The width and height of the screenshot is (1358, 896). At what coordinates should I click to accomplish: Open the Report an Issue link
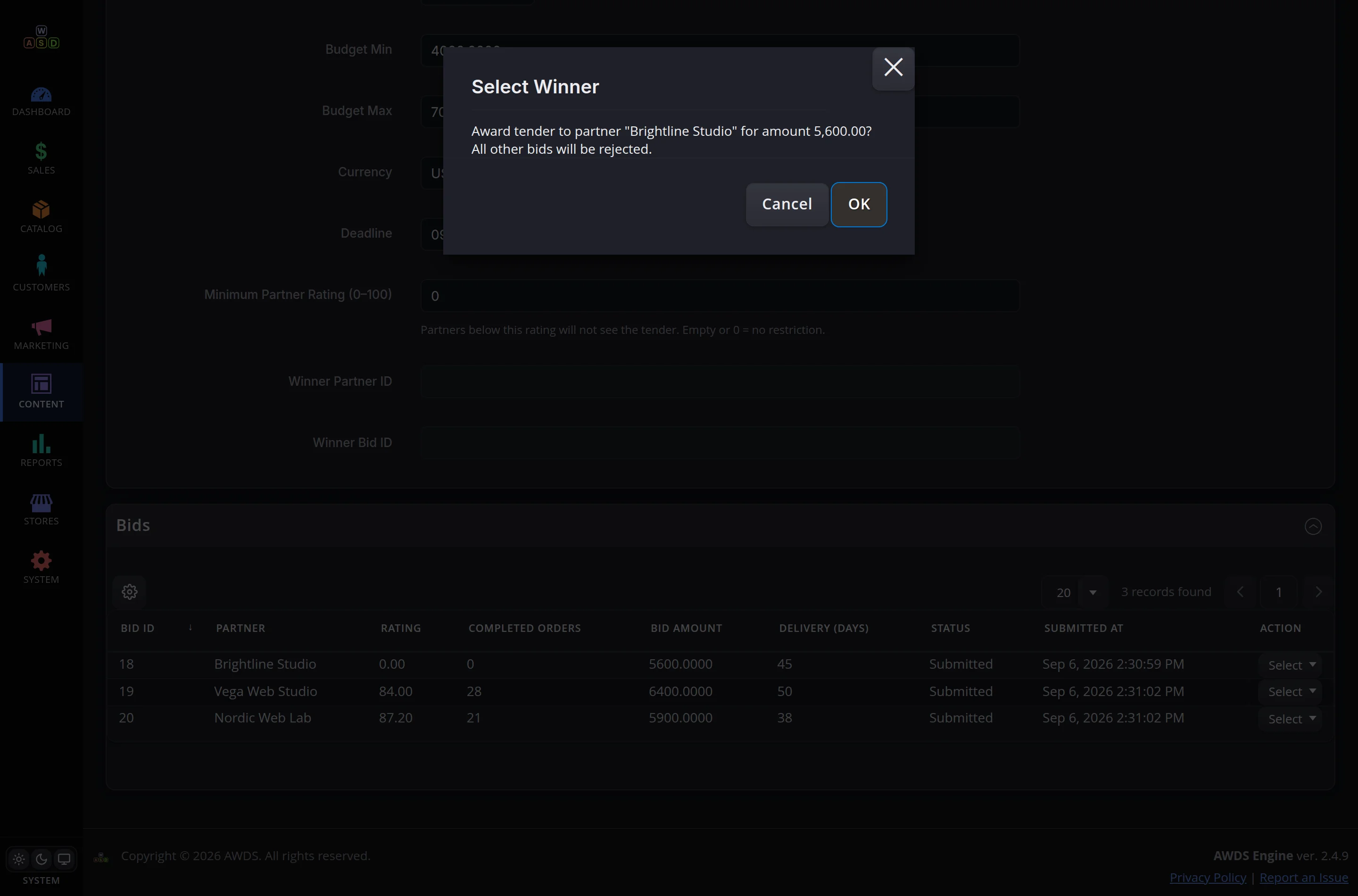coord(1304,877)
